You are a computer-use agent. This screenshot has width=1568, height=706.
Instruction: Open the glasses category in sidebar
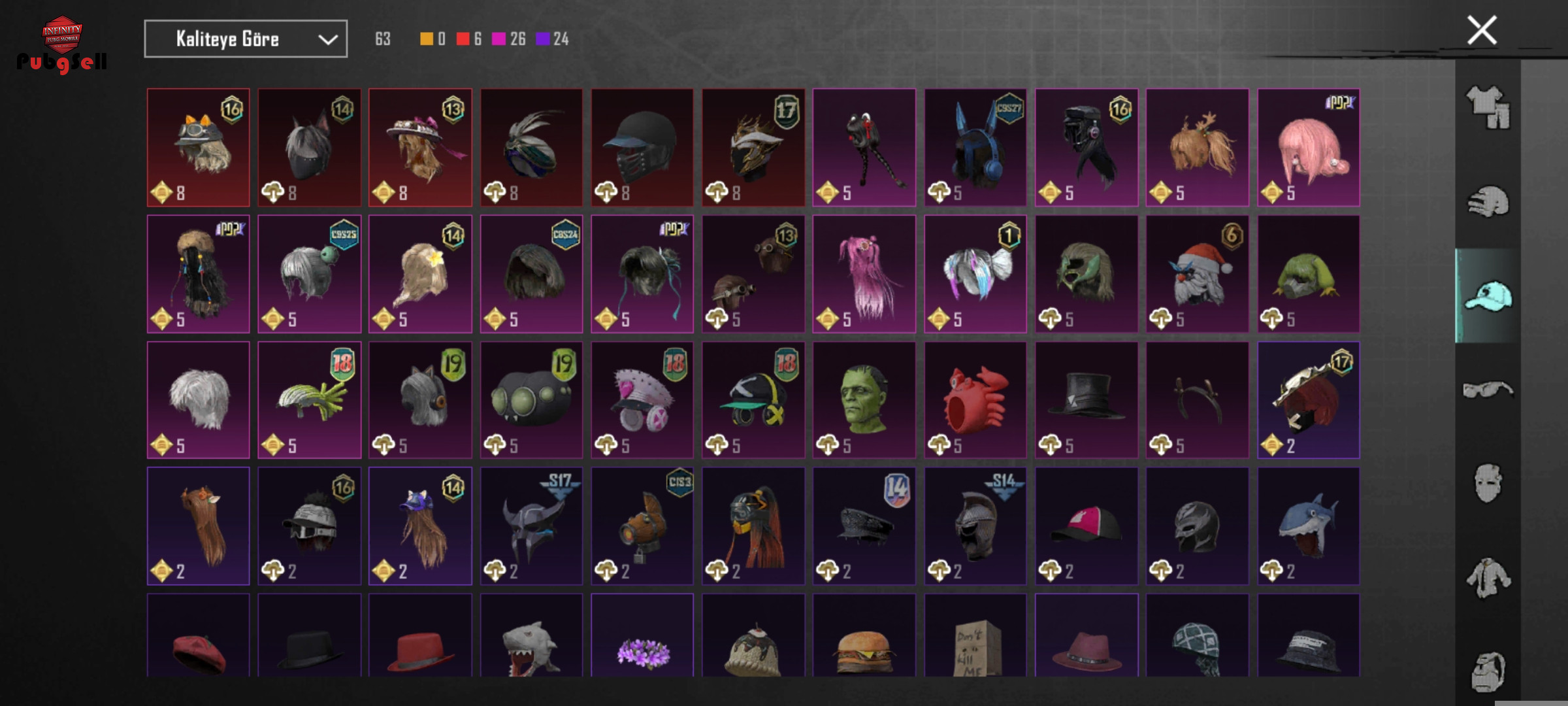pyautogui.click(x=1488, y=390)
